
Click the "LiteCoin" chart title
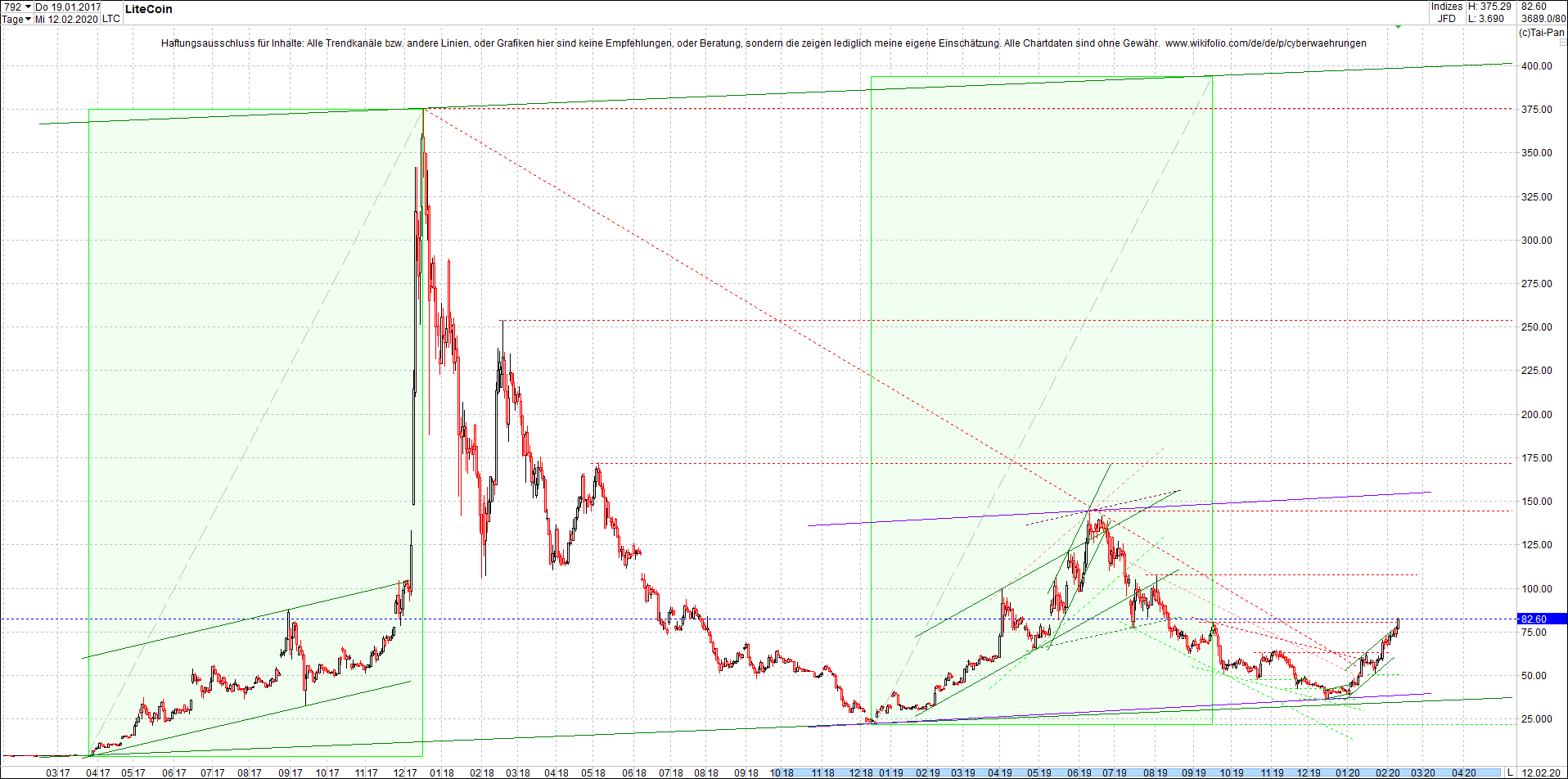(147, 9)
